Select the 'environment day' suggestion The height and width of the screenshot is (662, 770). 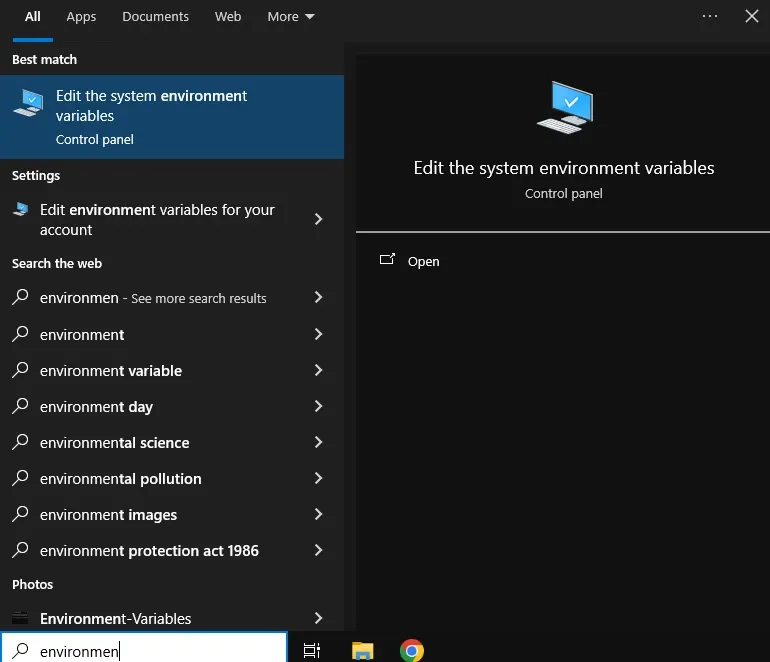(x=172, y=407)
